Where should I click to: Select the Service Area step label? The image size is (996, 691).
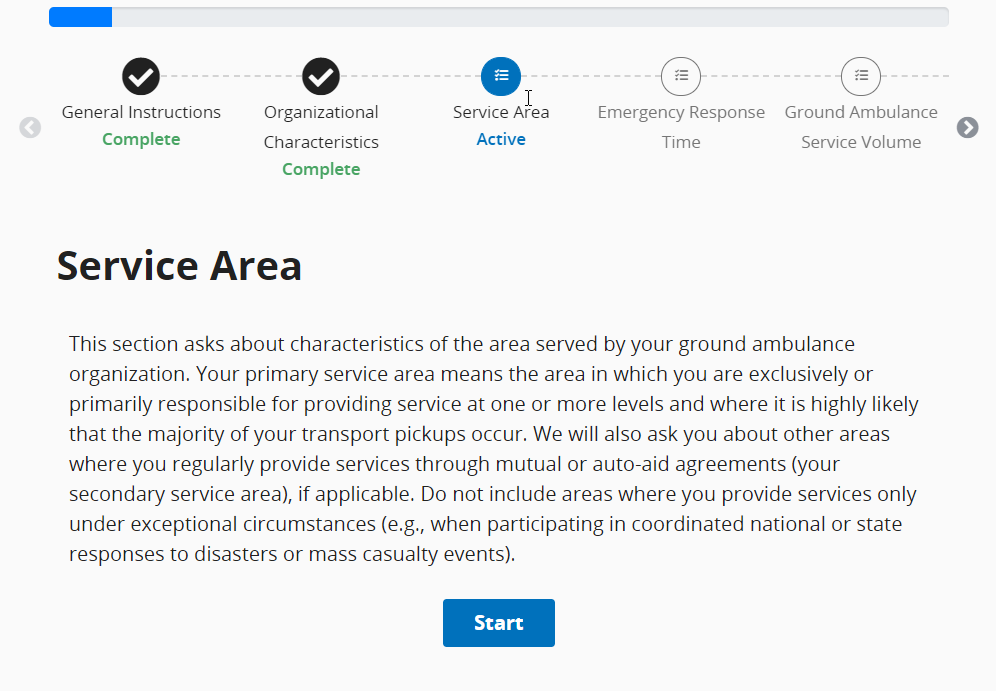[x=501, y=112]
